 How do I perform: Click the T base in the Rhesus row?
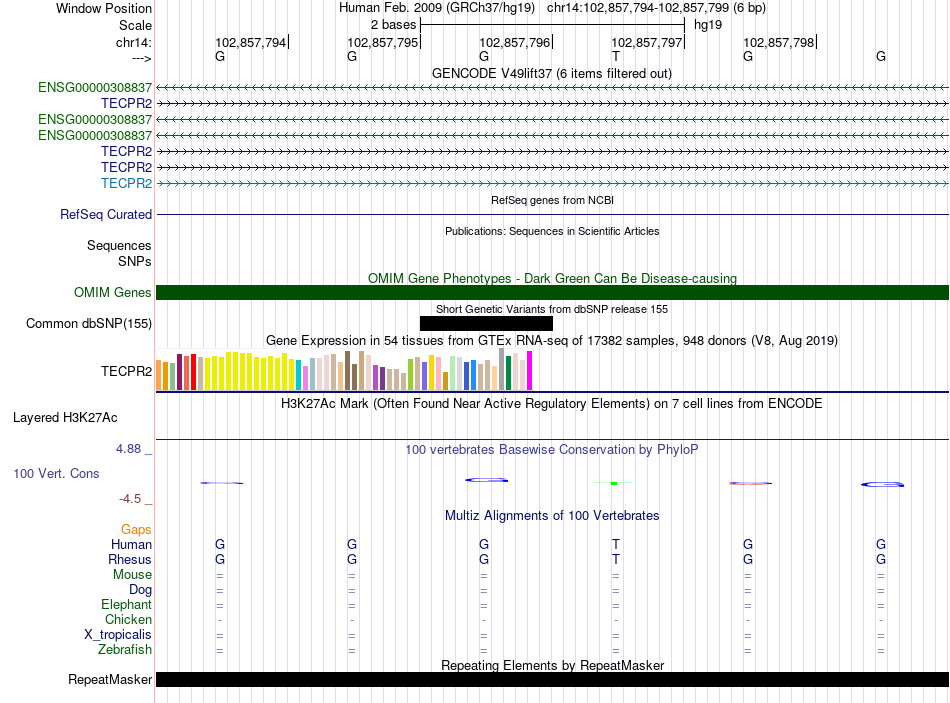coord(616,559)
